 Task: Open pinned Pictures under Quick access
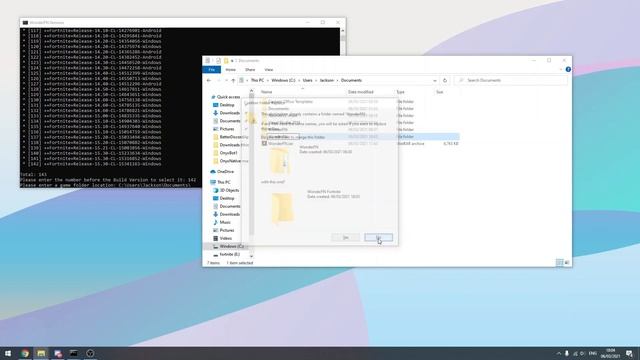(x=227, y=129)
